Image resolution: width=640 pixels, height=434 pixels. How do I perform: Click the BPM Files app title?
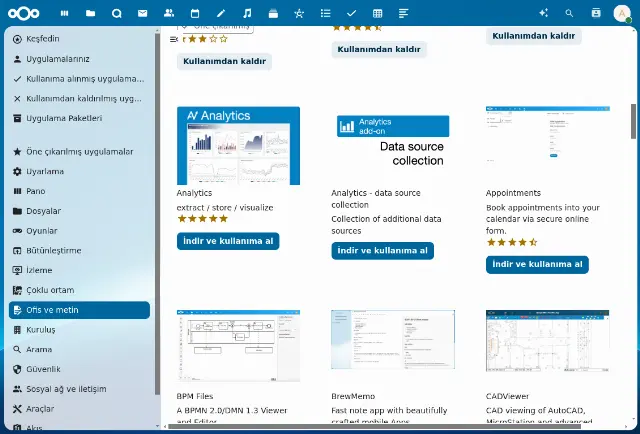(x=195, y=396)
